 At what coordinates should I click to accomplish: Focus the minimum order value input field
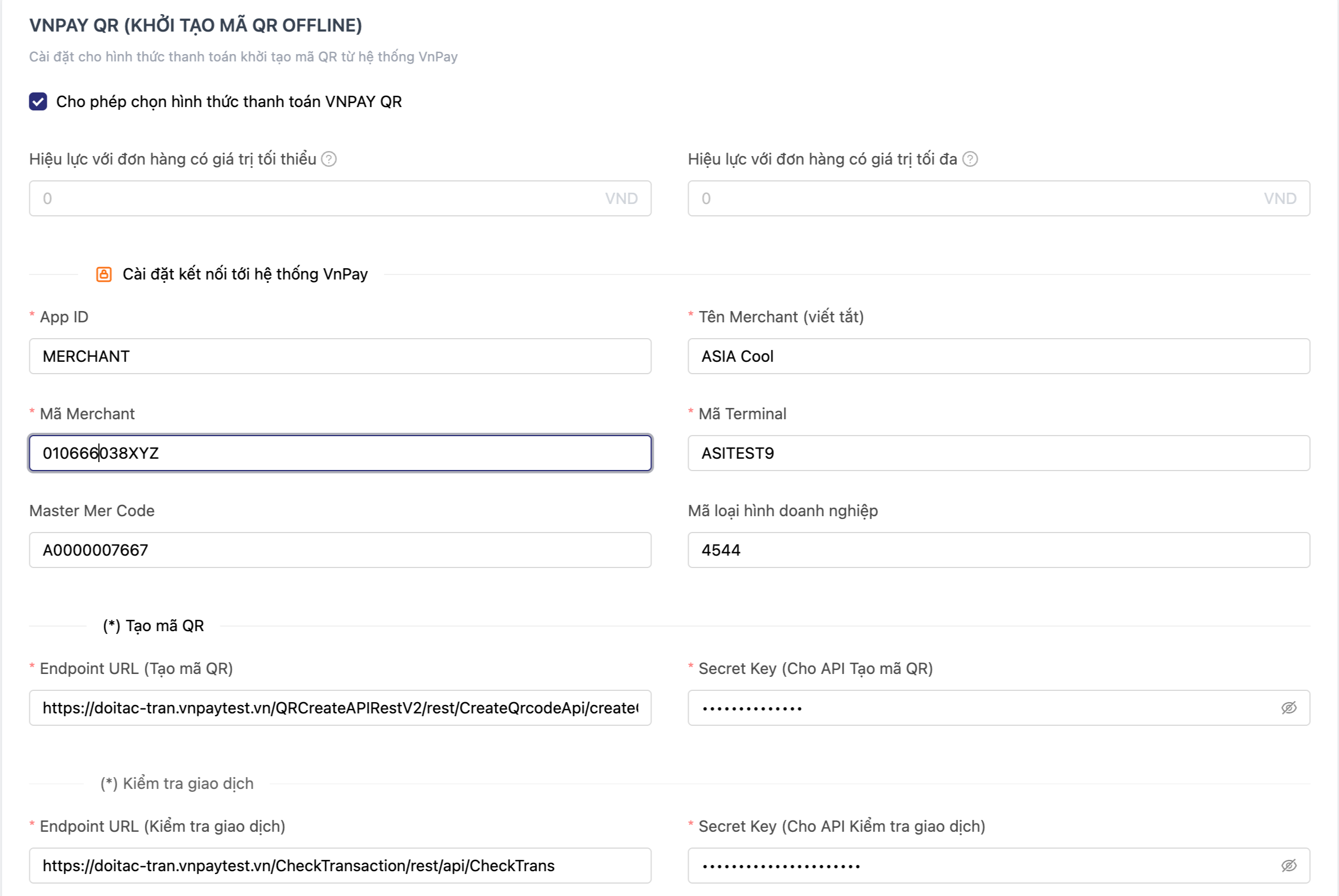(x=320, y=198)
